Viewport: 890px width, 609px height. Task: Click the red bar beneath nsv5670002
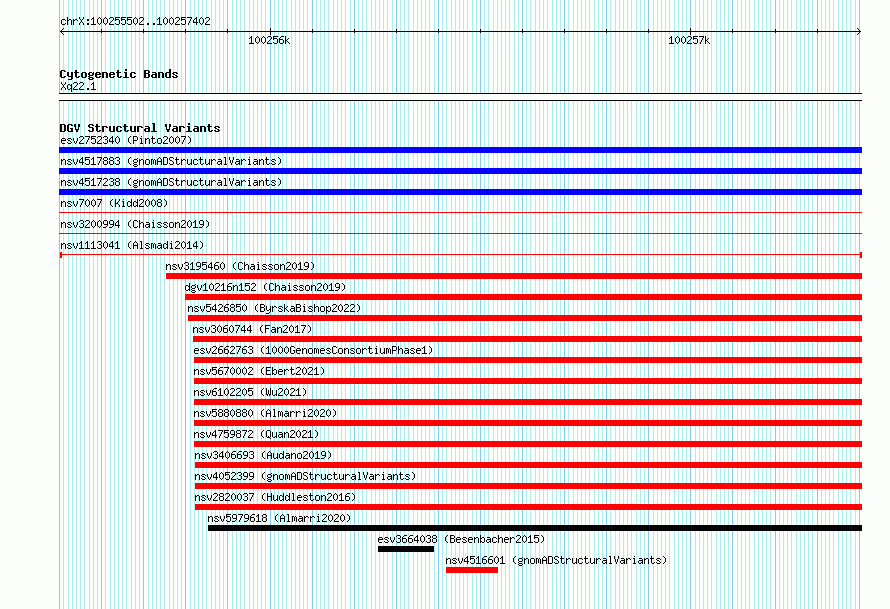528,381
